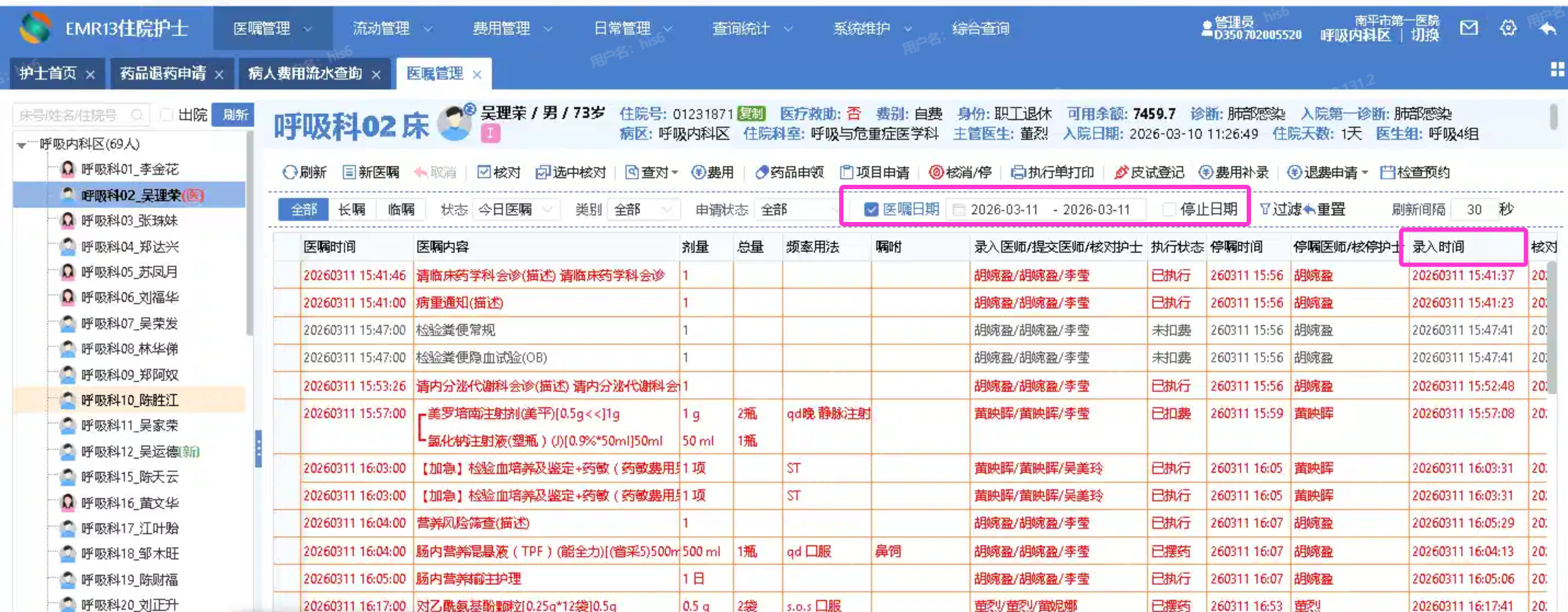Select 选中核对 in the toolbar

pyautogui.click(x=571, y=172)
